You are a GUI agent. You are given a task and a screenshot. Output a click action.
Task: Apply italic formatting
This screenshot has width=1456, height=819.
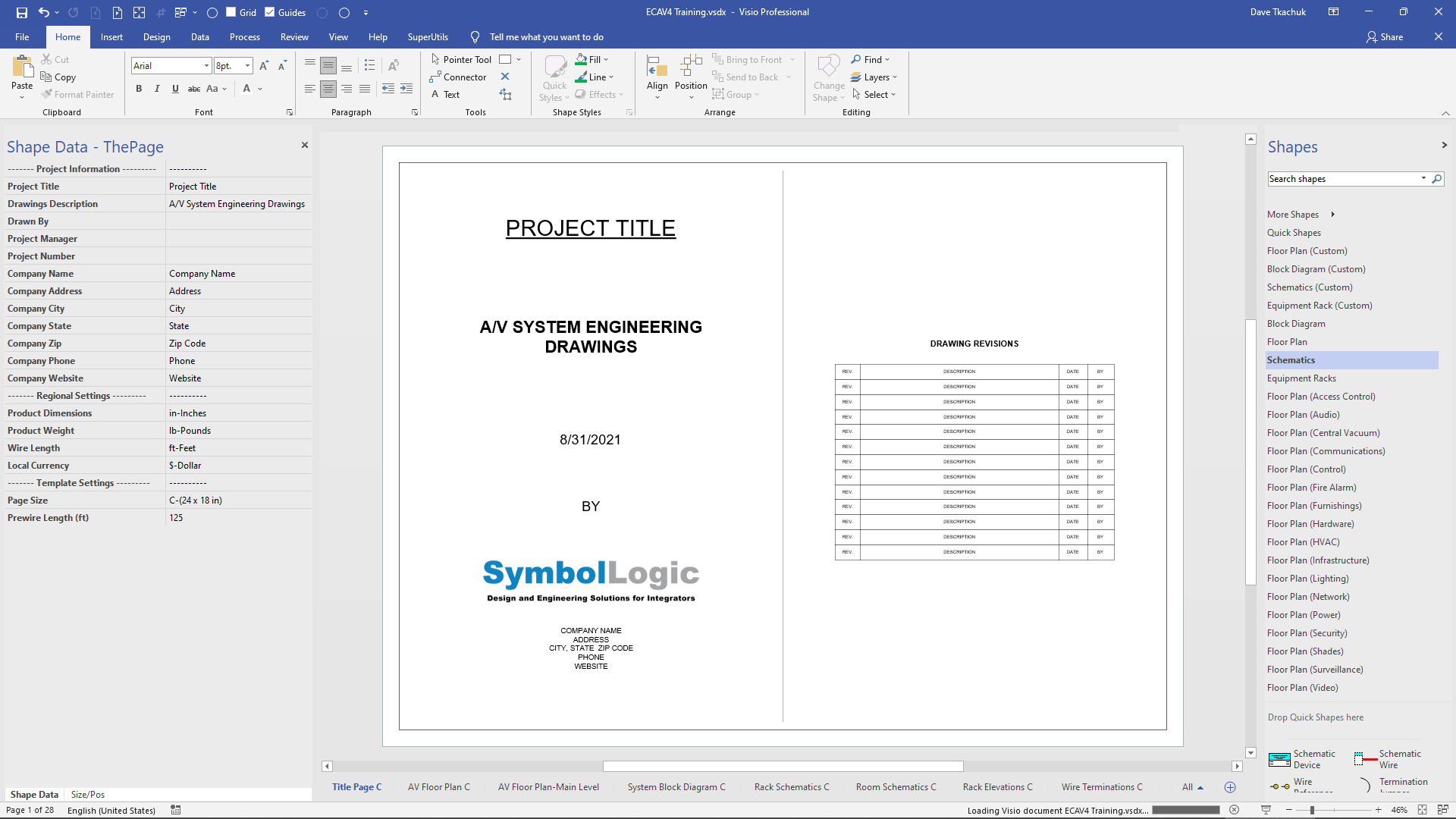157,89
